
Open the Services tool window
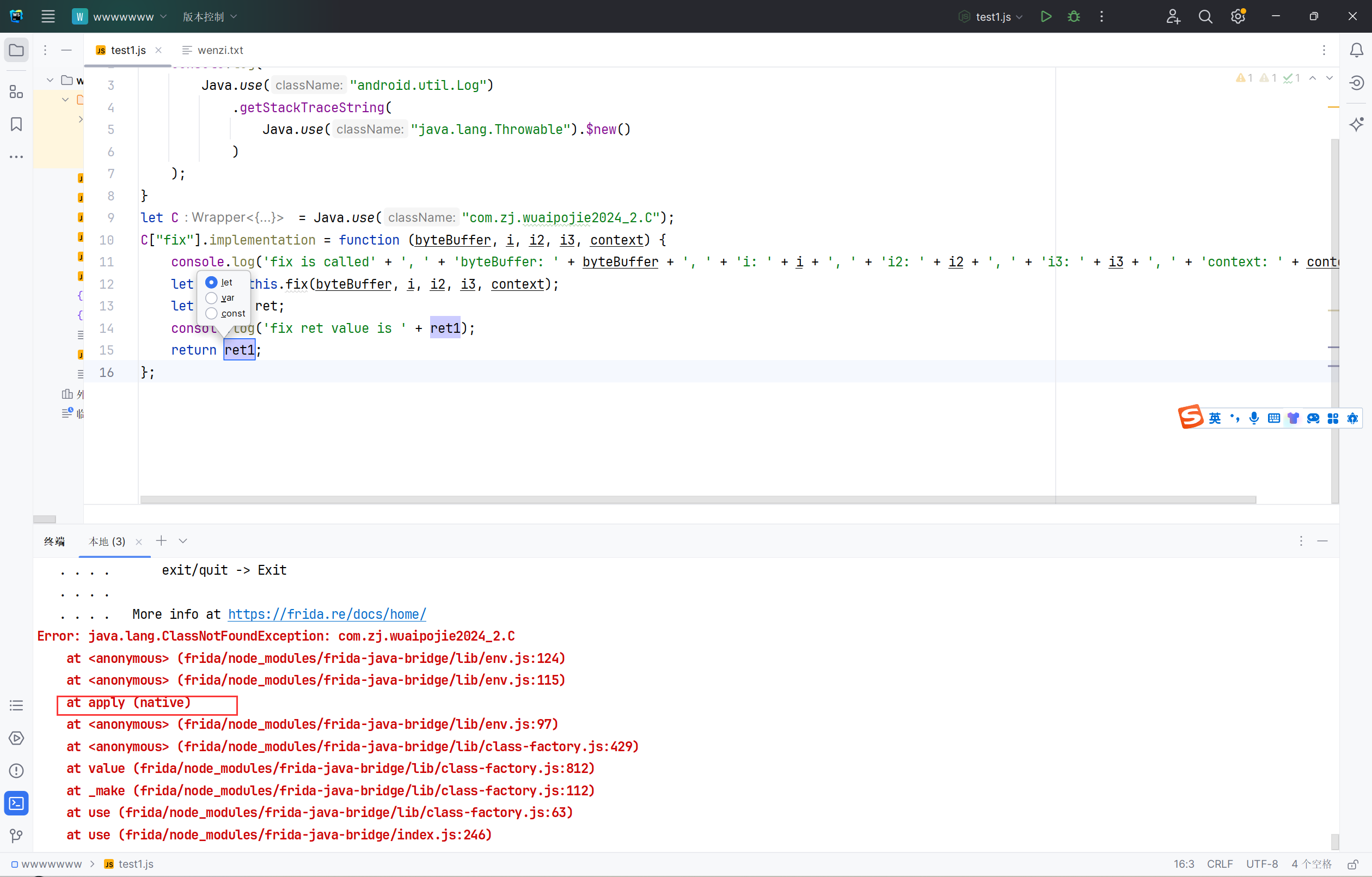[16, 738]
